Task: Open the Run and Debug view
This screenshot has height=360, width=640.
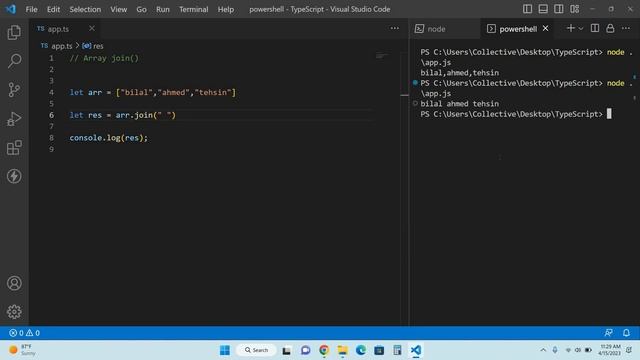Action: pyautogui.click(x=14, y=119)
